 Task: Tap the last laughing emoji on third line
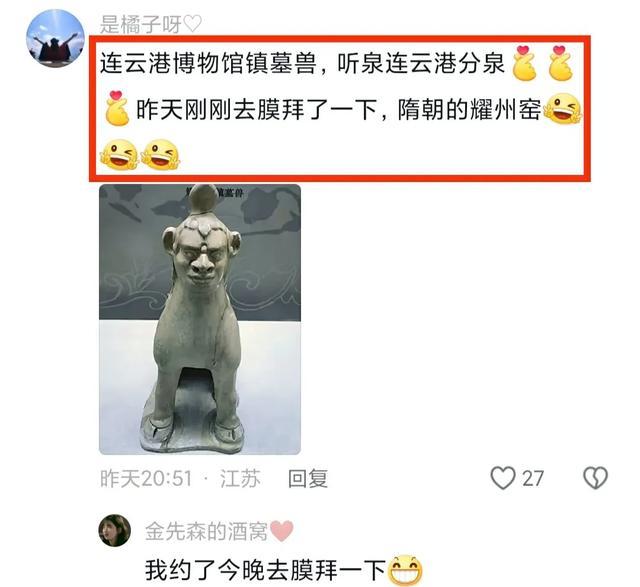160,155
